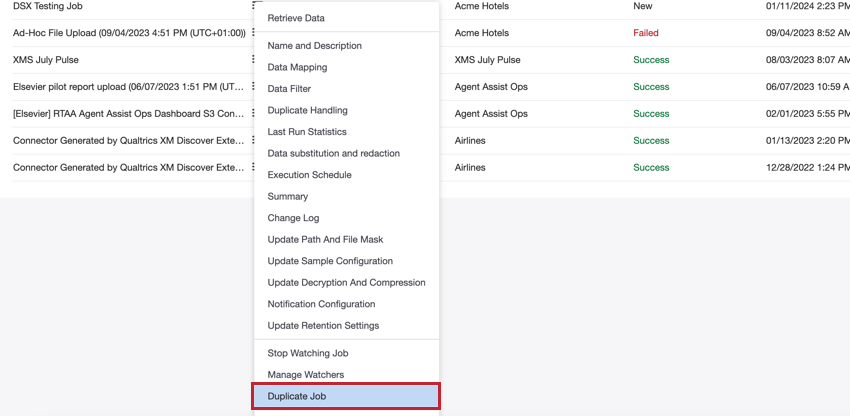This screenshot has width=850, height=416.
Task: Choose Duplicate Handling option
Action: pos(346,110)
